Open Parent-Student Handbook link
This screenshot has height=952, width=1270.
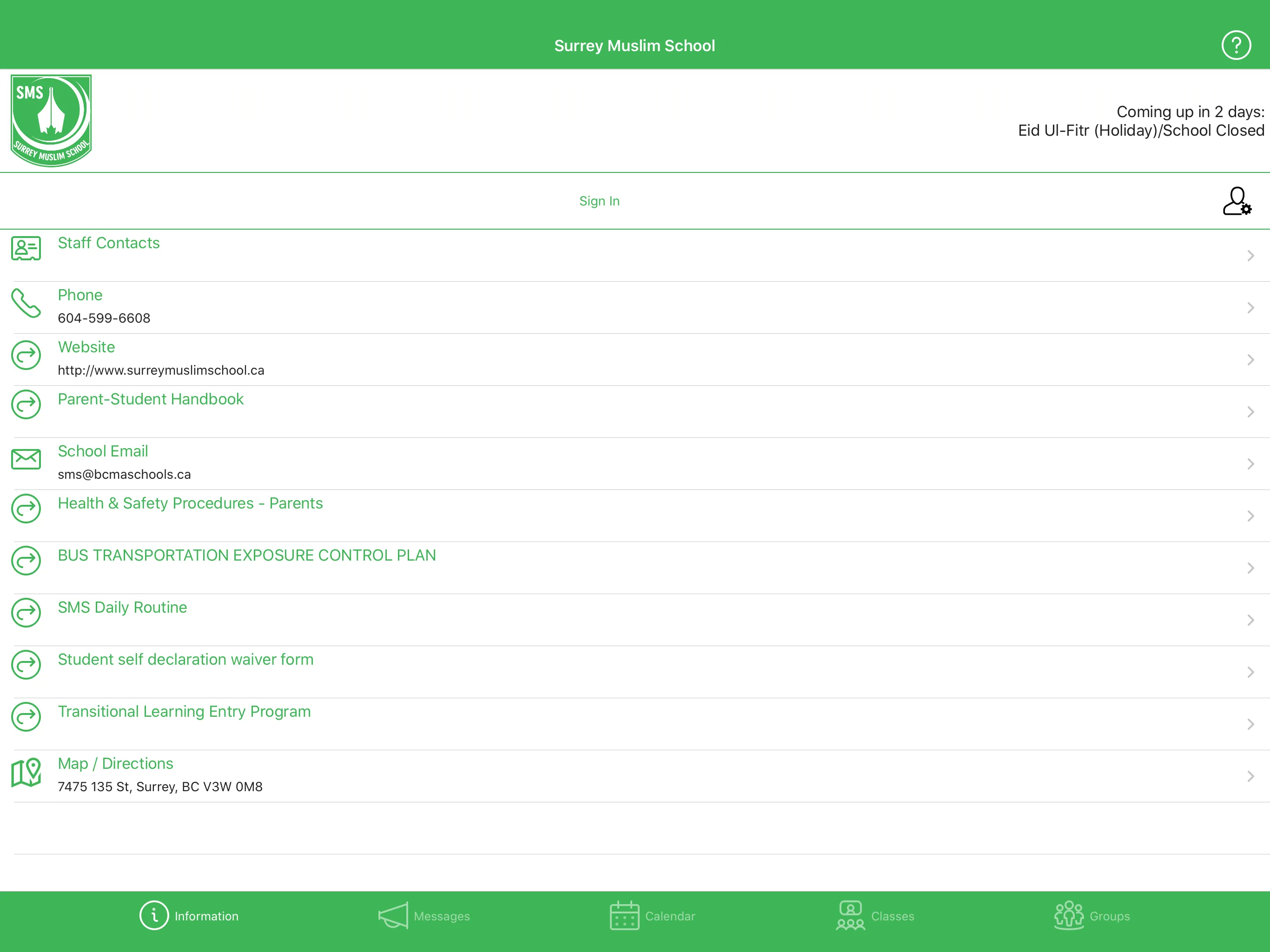[x=151, y=399]
